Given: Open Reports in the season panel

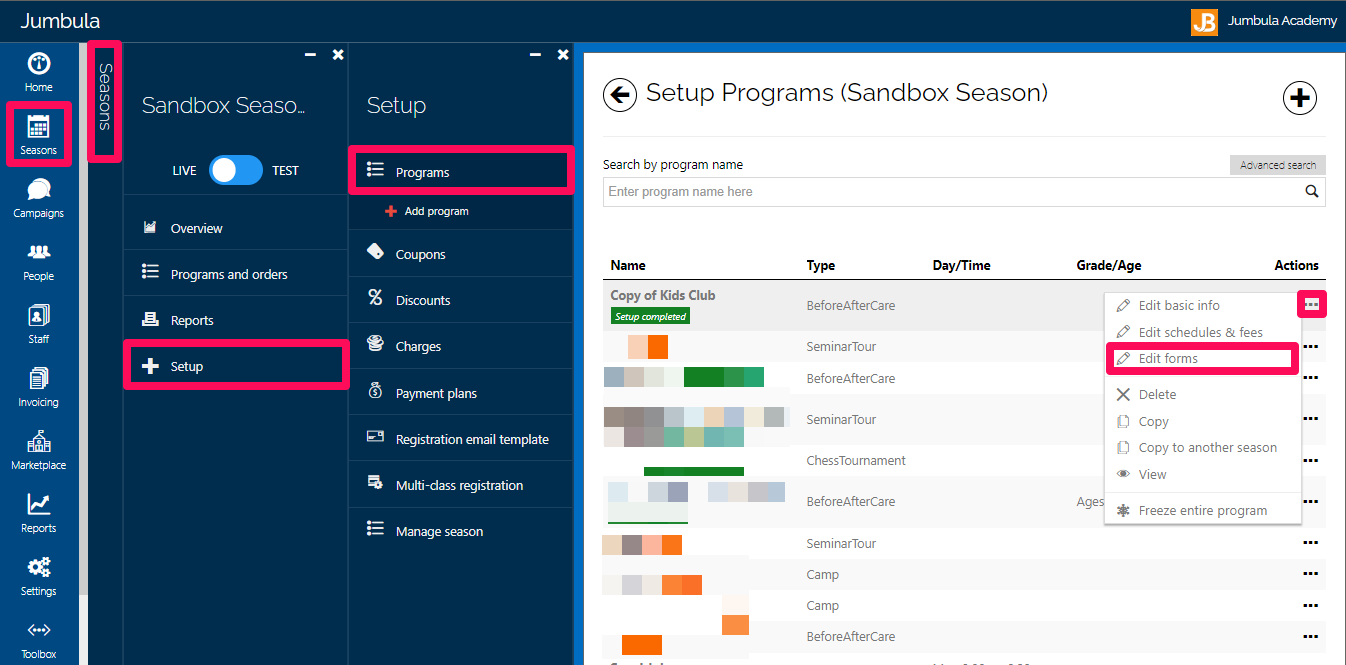Looking at the screenshot, I should point(236,320).
